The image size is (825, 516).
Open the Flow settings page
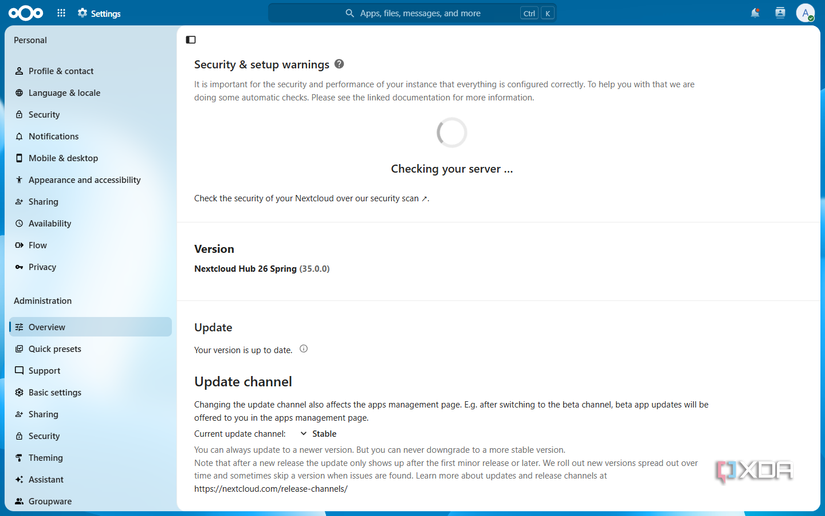pos(90,245)
